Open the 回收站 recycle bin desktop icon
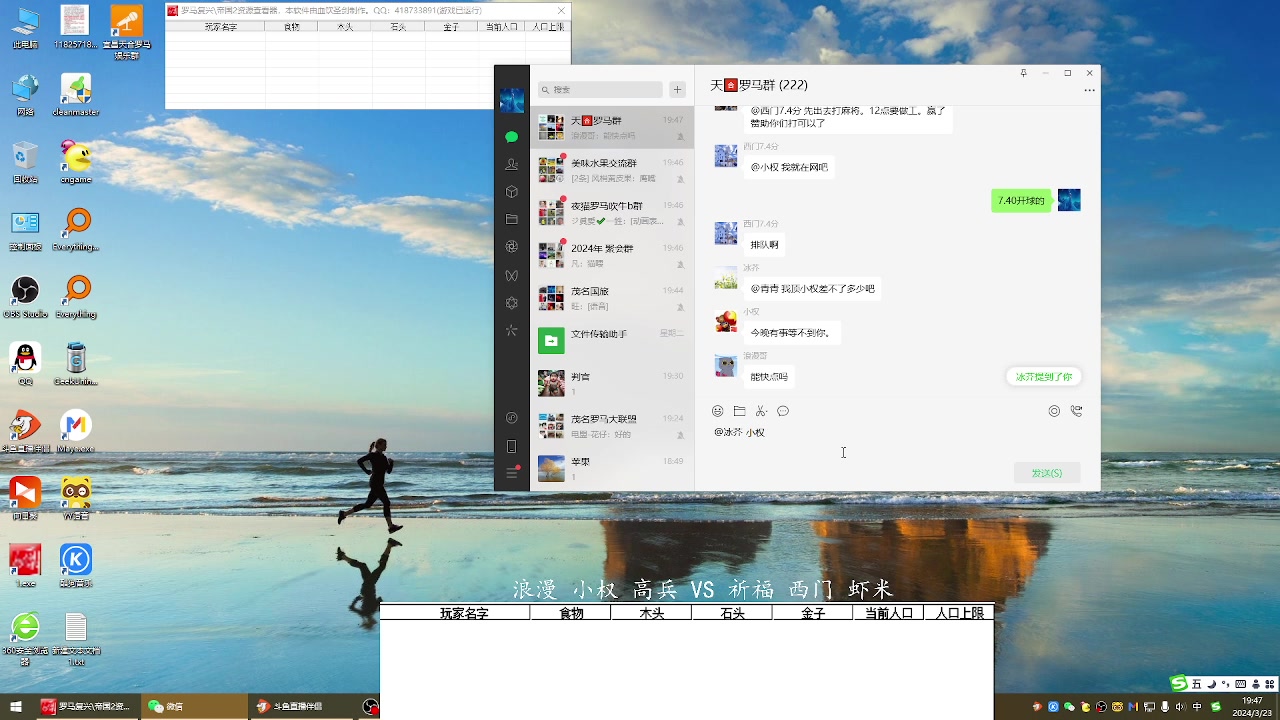The width and height of the screenshot is (1280, 720). tap(25, 163)
